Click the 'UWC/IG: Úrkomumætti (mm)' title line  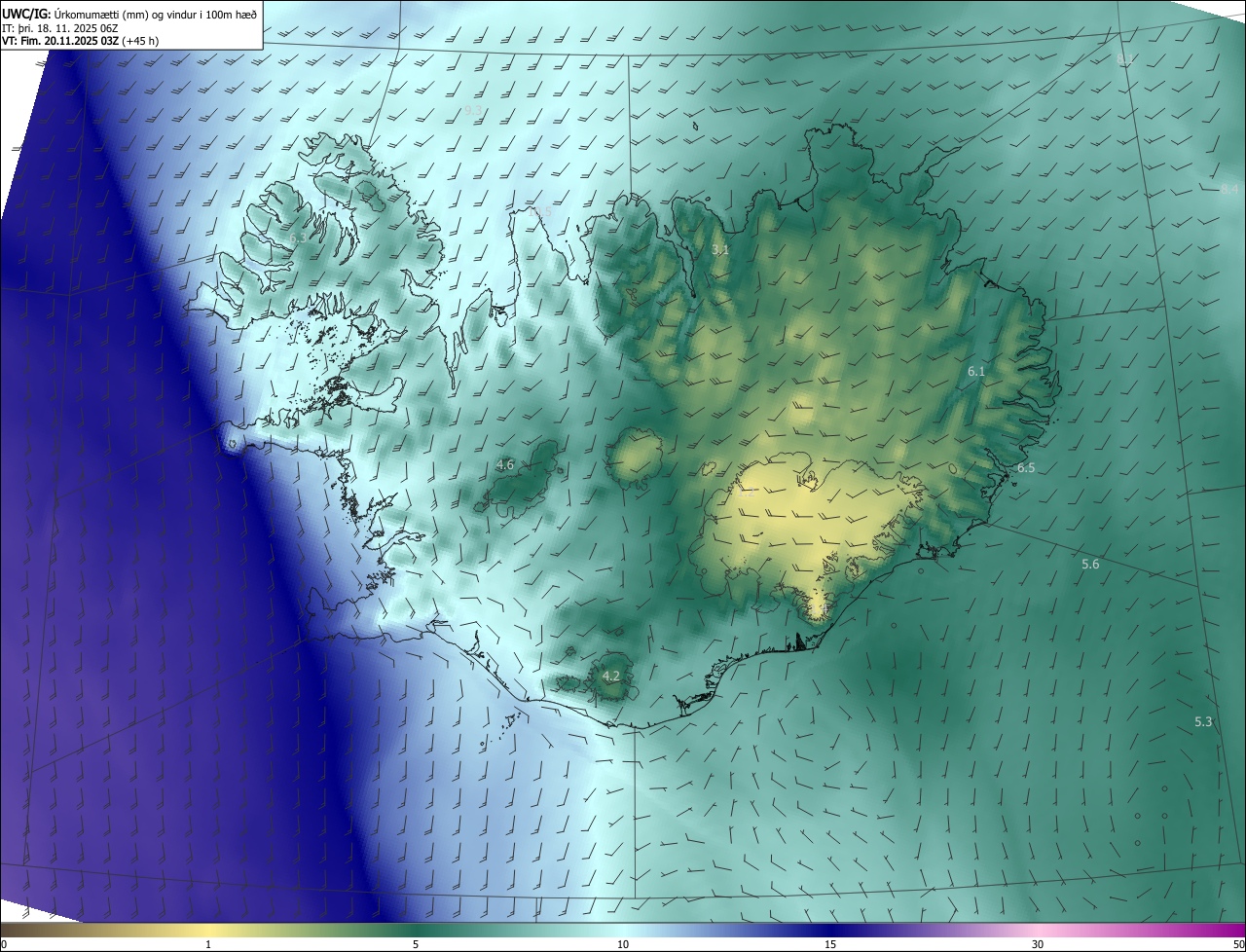(x=129, y=13)
